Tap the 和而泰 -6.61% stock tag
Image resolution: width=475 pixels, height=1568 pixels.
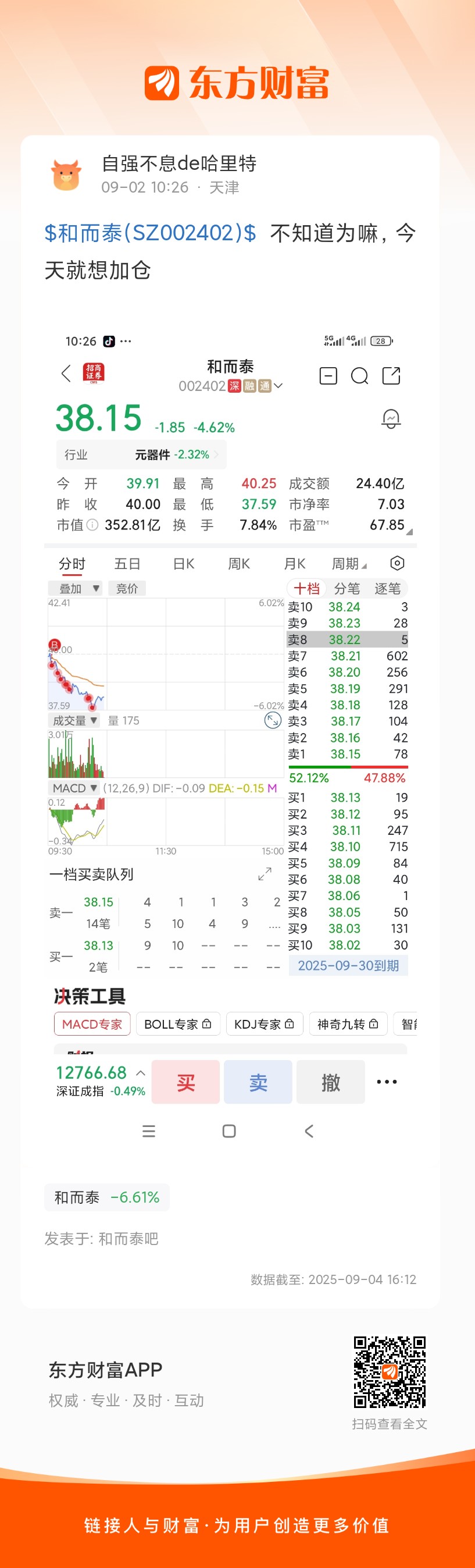[x=106, y=1197]
